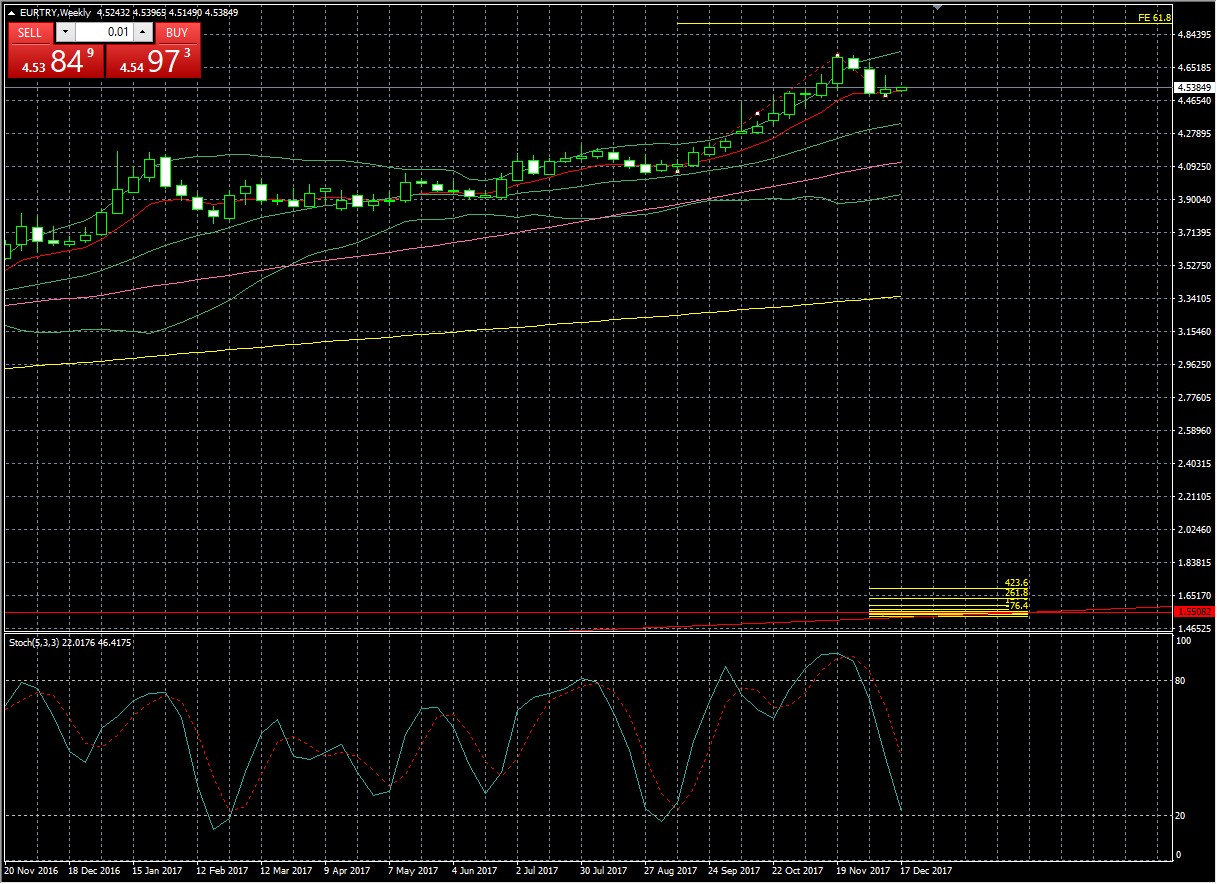
Task: Click the 4.53849 current price label
Action: [1193, 88]
